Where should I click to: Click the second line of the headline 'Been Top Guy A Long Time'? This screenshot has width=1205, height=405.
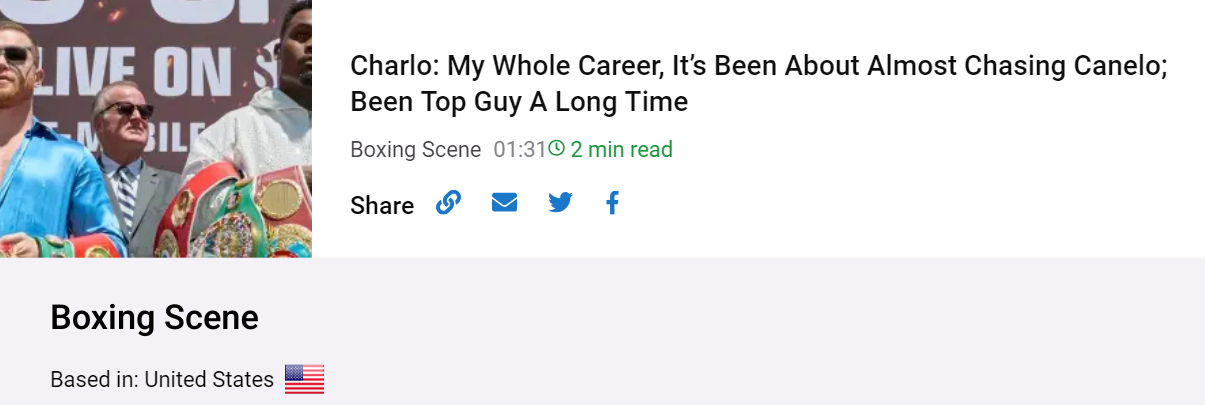[519, 102]
